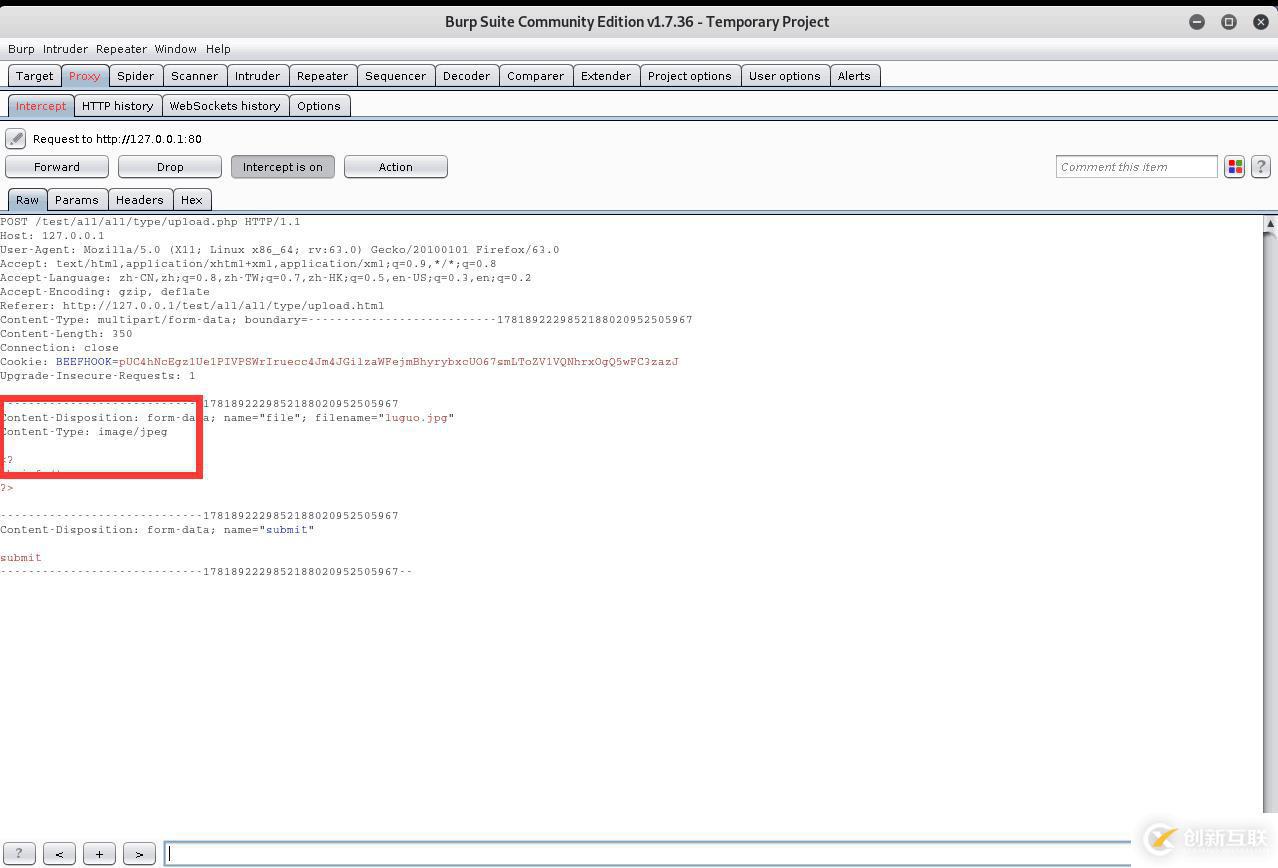
Task: Click the scrollbar up arrow
Action: point(1269,225)
